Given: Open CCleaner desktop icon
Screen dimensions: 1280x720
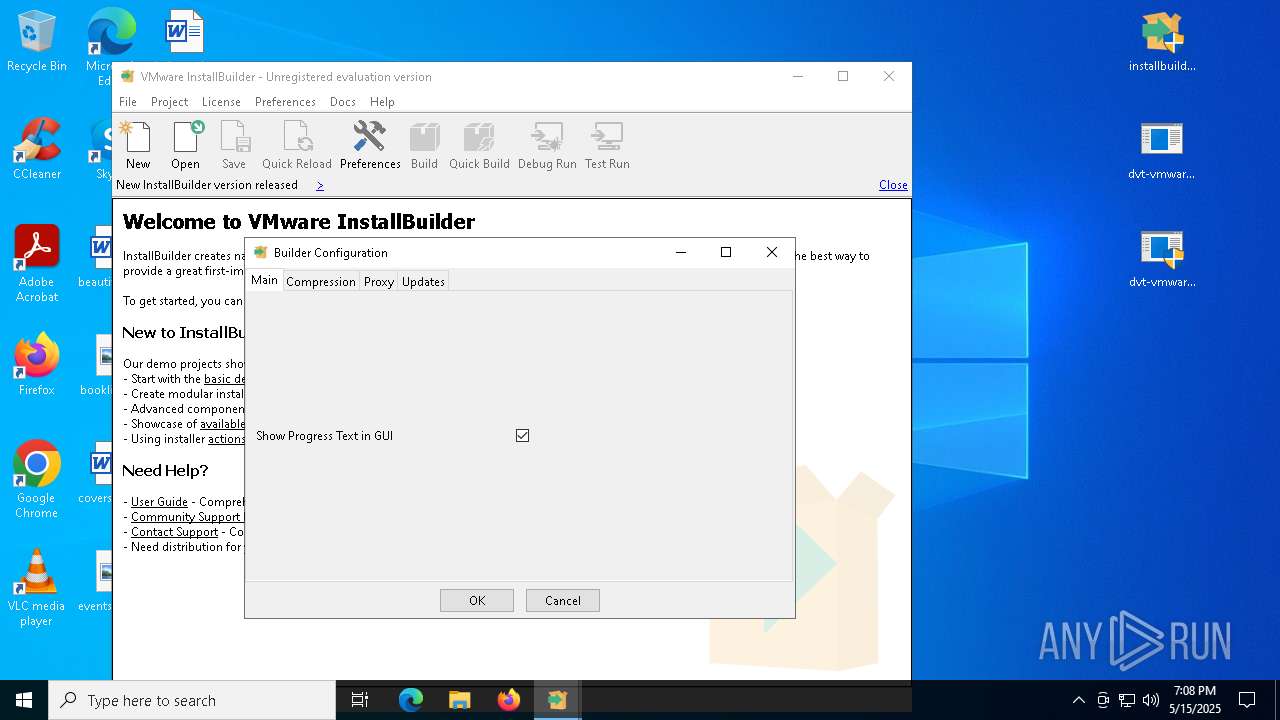Looking at the screenshot, I should tap(37, 150).
